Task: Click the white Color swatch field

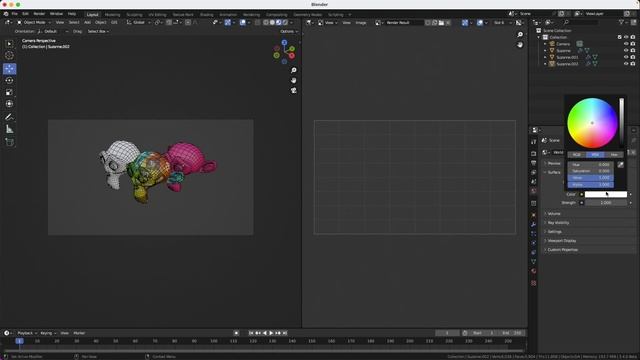Action: point(606,194)
